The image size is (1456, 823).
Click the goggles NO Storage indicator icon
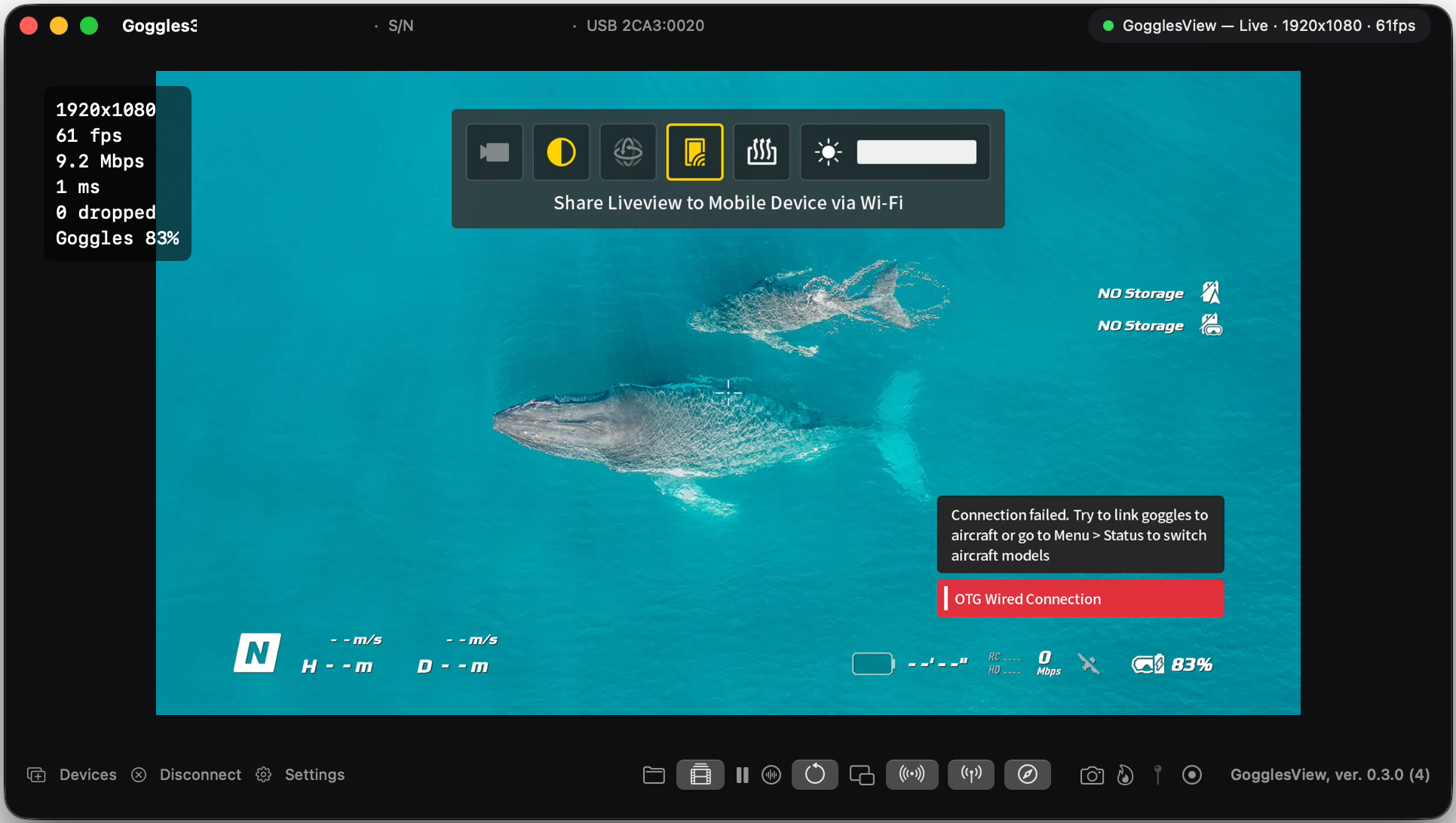(1211, 325)
